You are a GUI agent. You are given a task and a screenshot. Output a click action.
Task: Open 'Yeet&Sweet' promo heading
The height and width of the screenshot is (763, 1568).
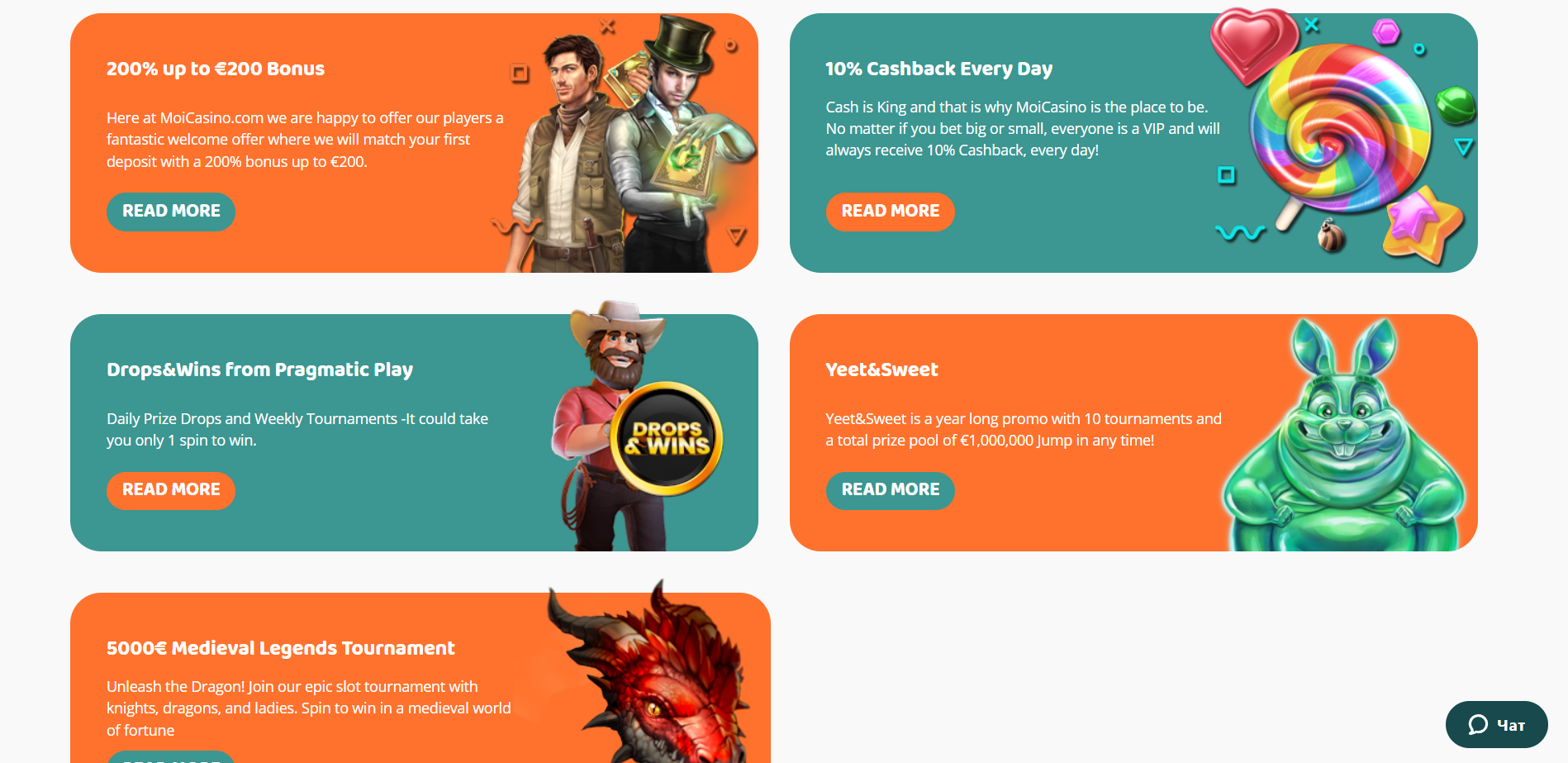pos(881,370)
